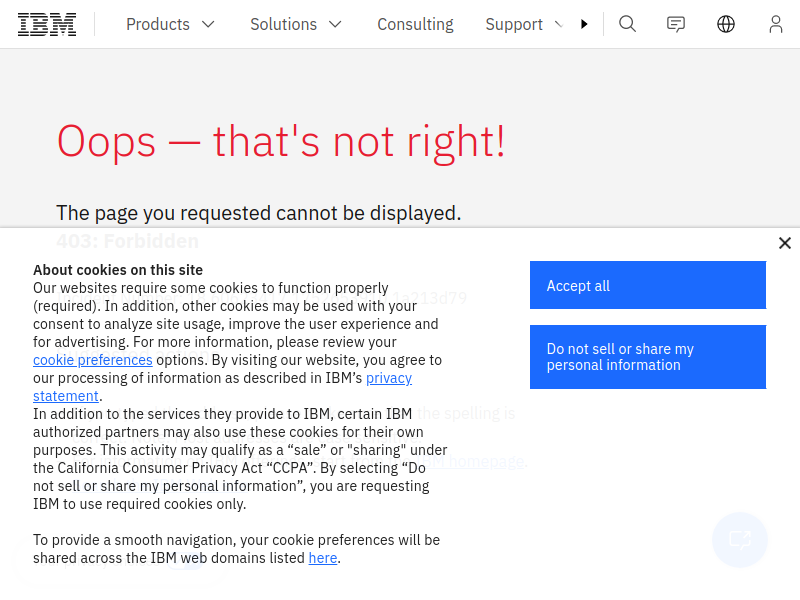The height and width of the screenshot is (600, 800).
Task: Click Do not sell or share my personal information
Action: point(648,357)
